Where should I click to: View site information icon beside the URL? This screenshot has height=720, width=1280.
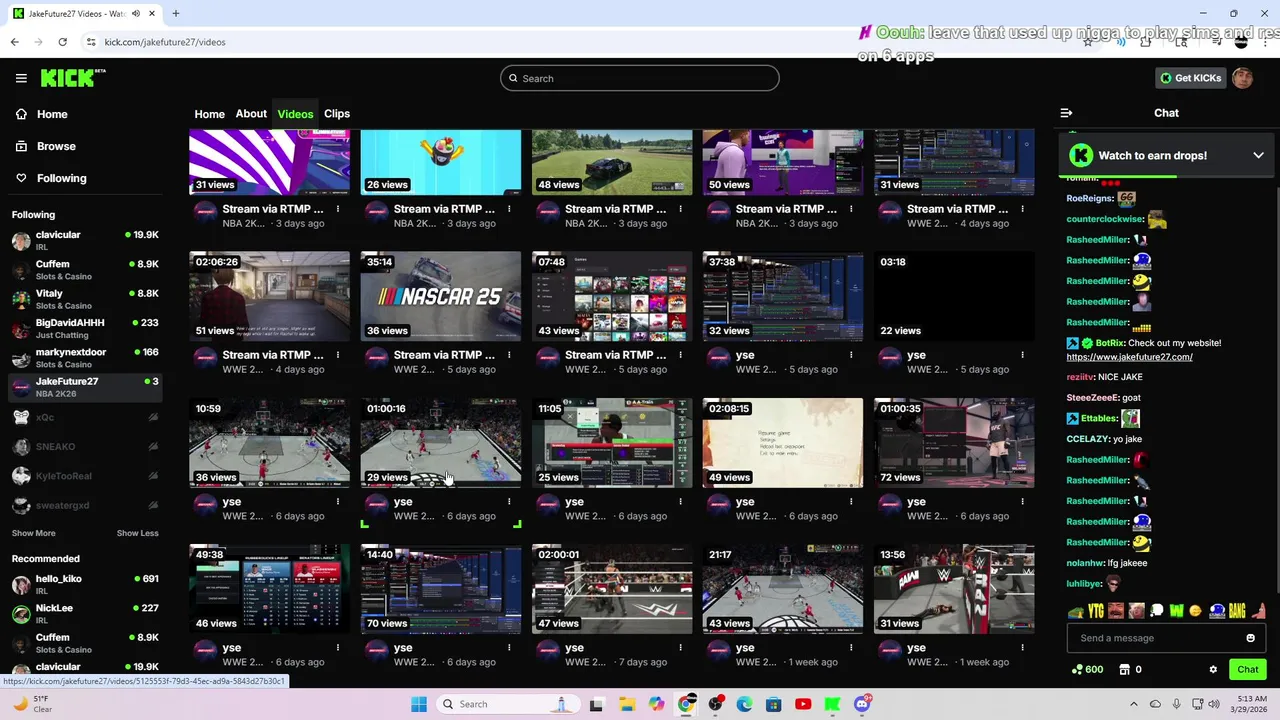pyautogui.click(x=91, y=42)
